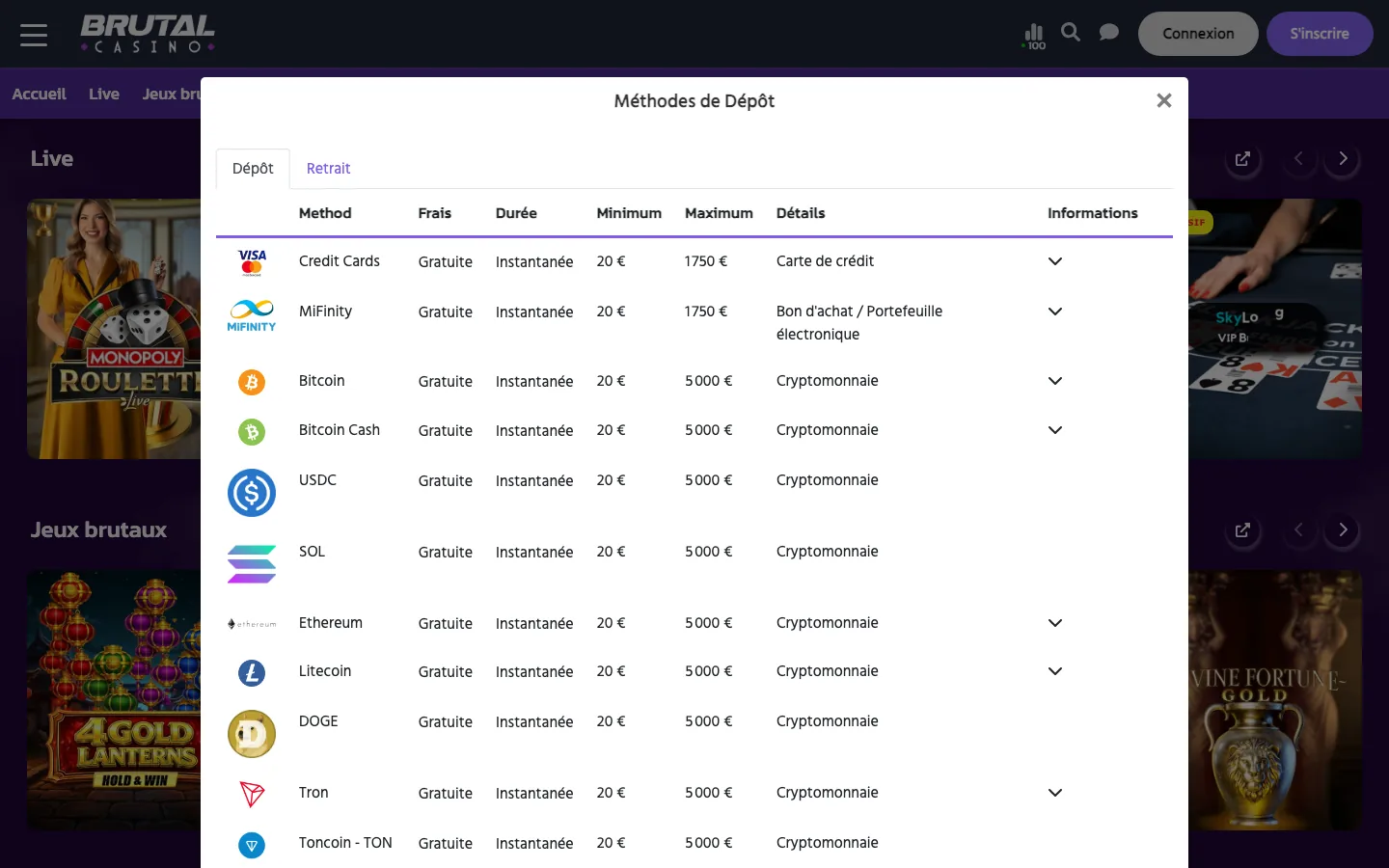Click the orange Bitcoin icon
This screenshot has height=868, width=1389.
click(252, 382)
